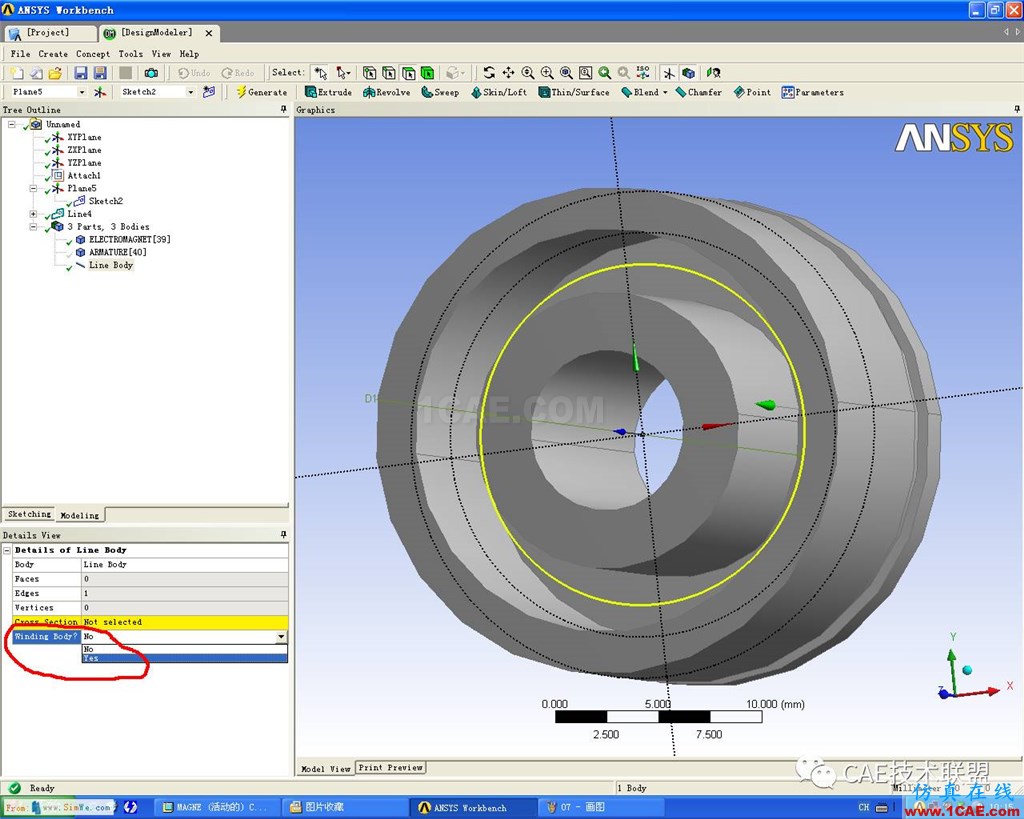Viewport: 1024px width, 819px height.
Task: Click the Magnifier Window icon
Action: (586, 73)
